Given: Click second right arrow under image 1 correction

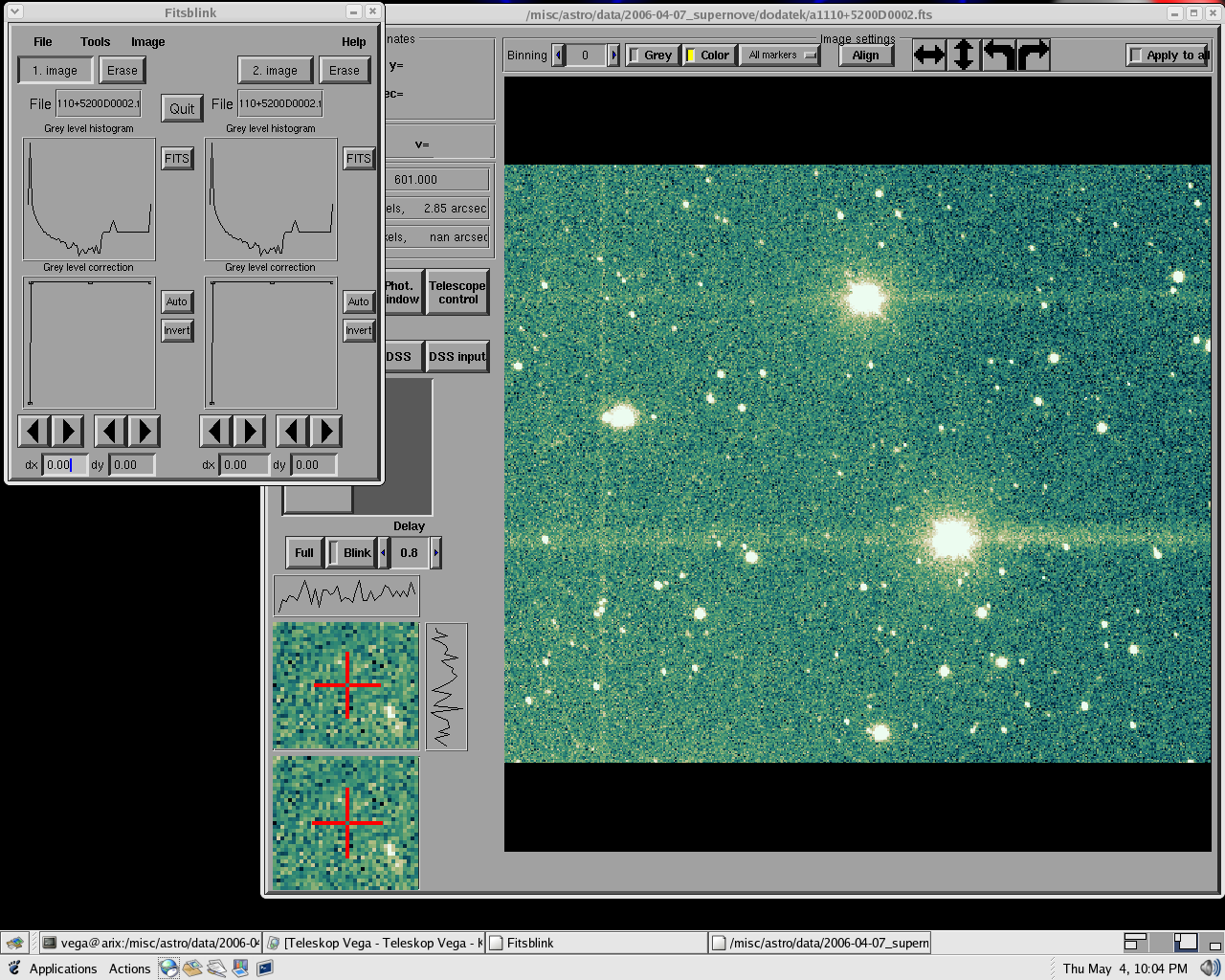Looking at the screenshot, I should point(144,432).
